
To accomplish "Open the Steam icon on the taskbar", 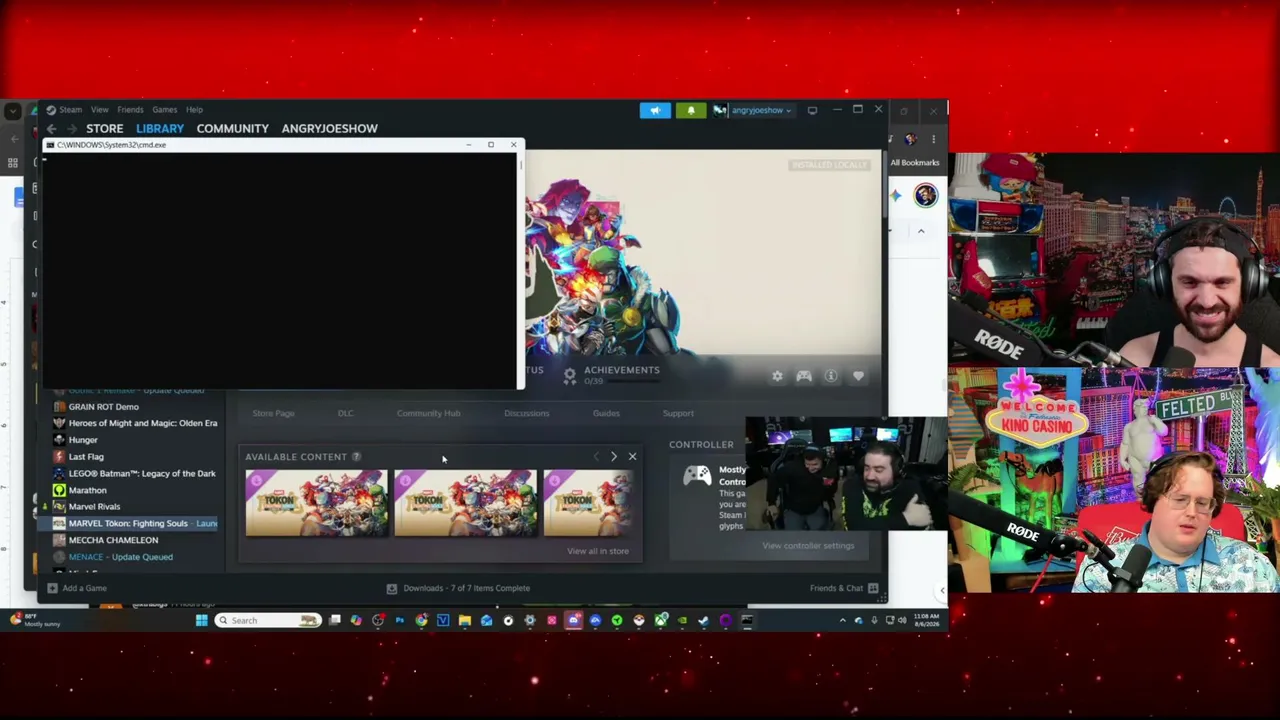I will 704,620.
